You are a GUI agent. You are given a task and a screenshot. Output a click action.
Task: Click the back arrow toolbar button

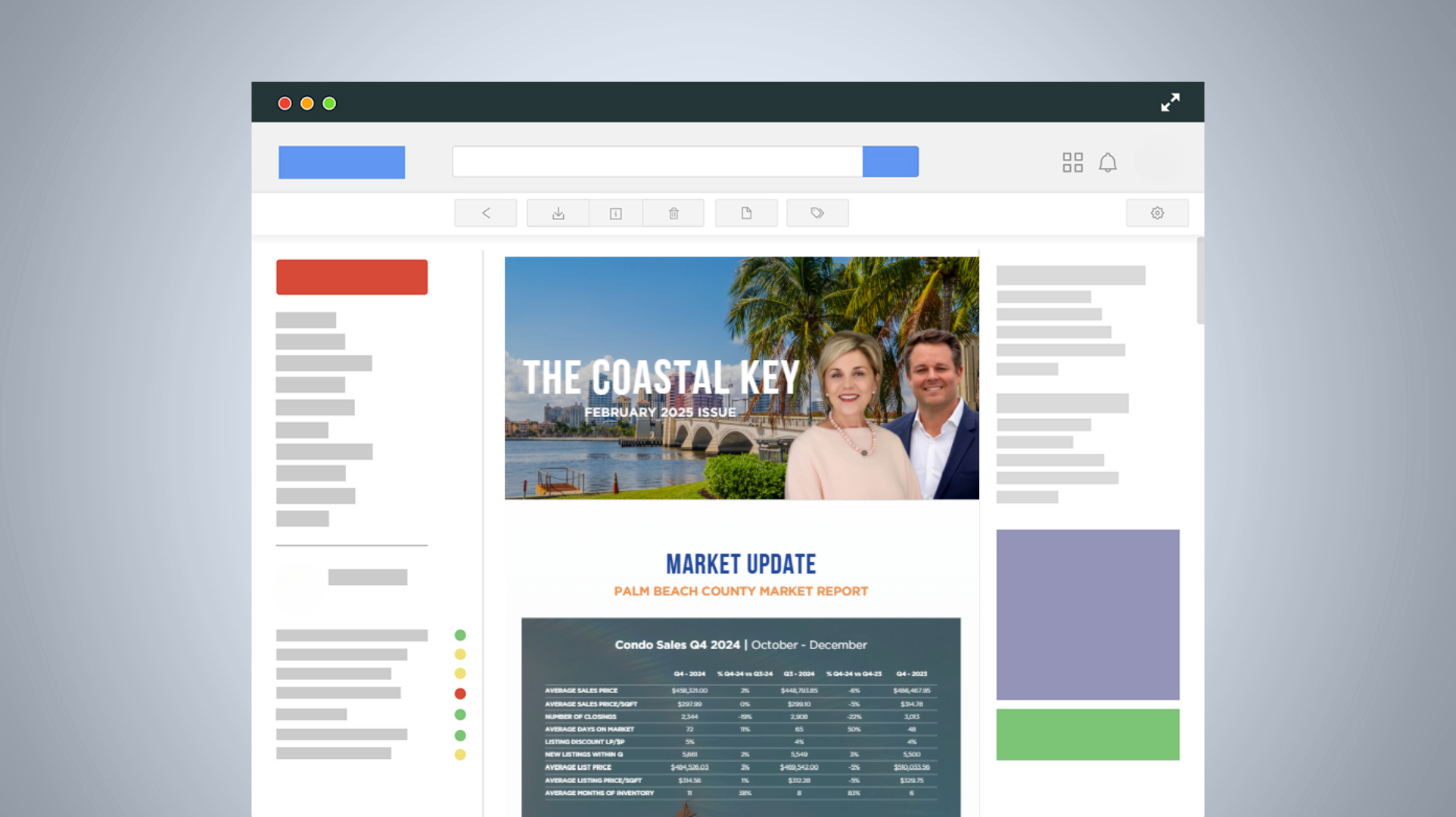tap(486, 213)
